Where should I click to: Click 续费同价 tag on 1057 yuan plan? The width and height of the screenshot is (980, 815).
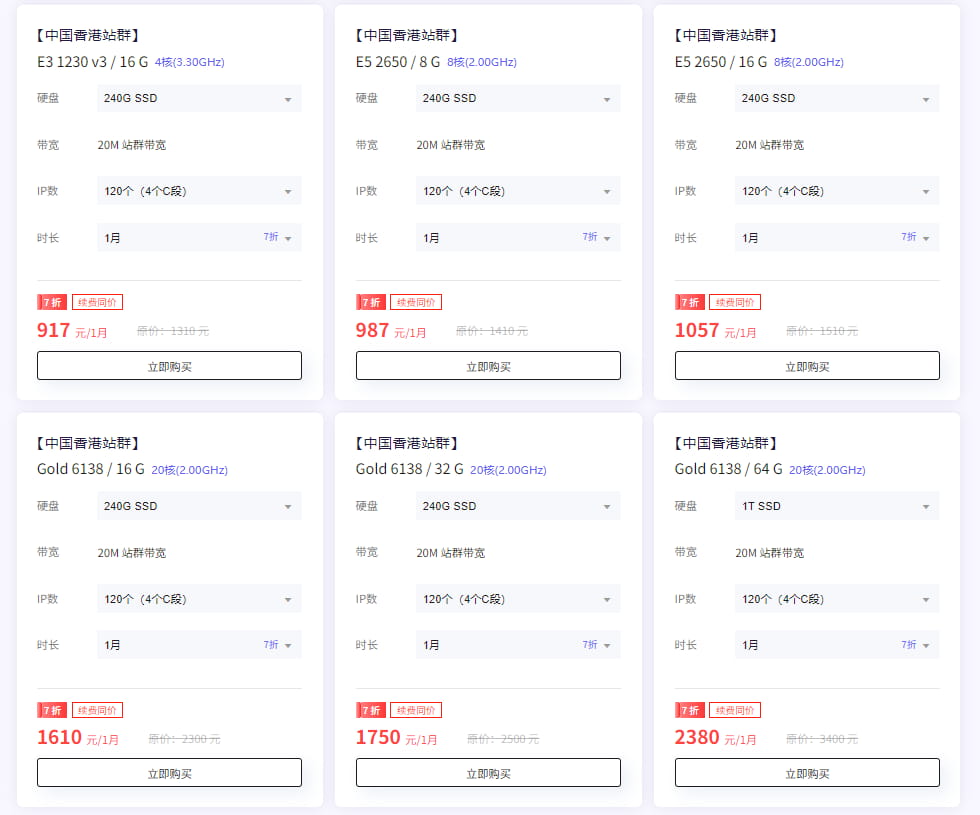coord(735,302)
